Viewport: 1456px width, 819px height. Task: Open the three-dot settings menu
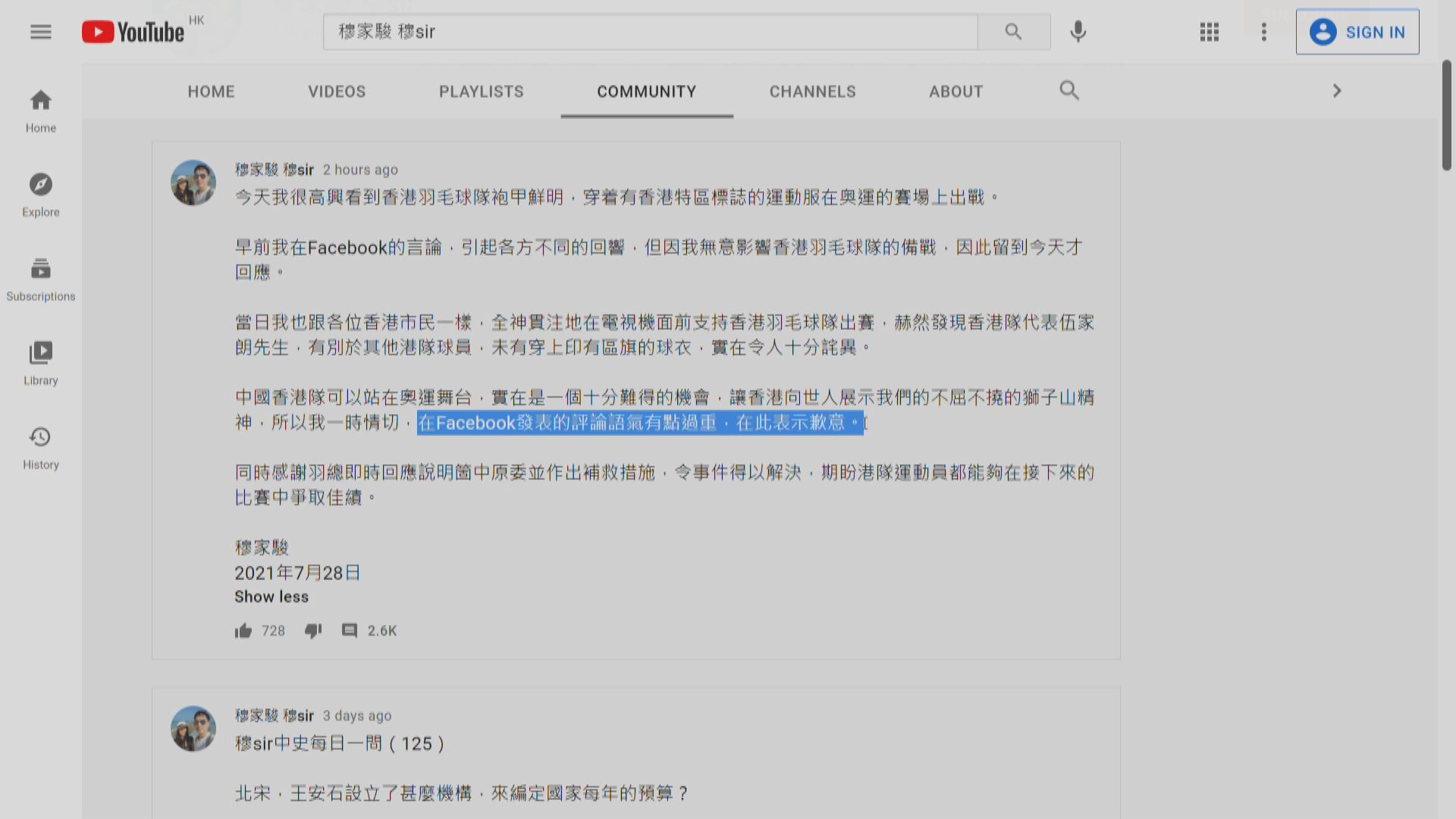coord(1263,32)
